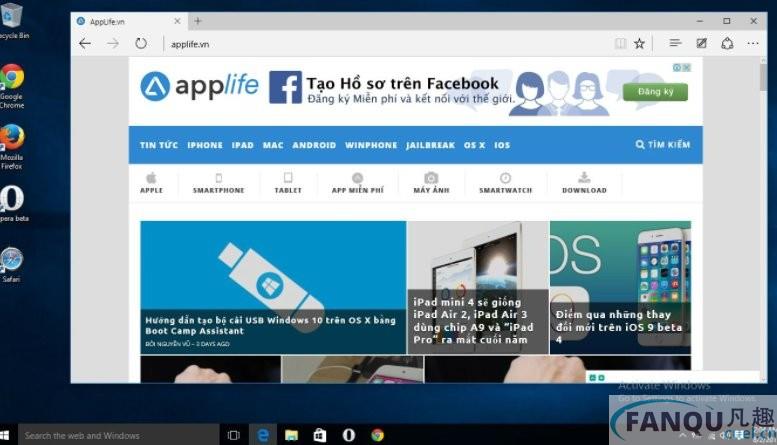Image resolution: width=777 pixels, height=445 pixels.
Task: Open Safari desktop shortcut
Action: 11,265
